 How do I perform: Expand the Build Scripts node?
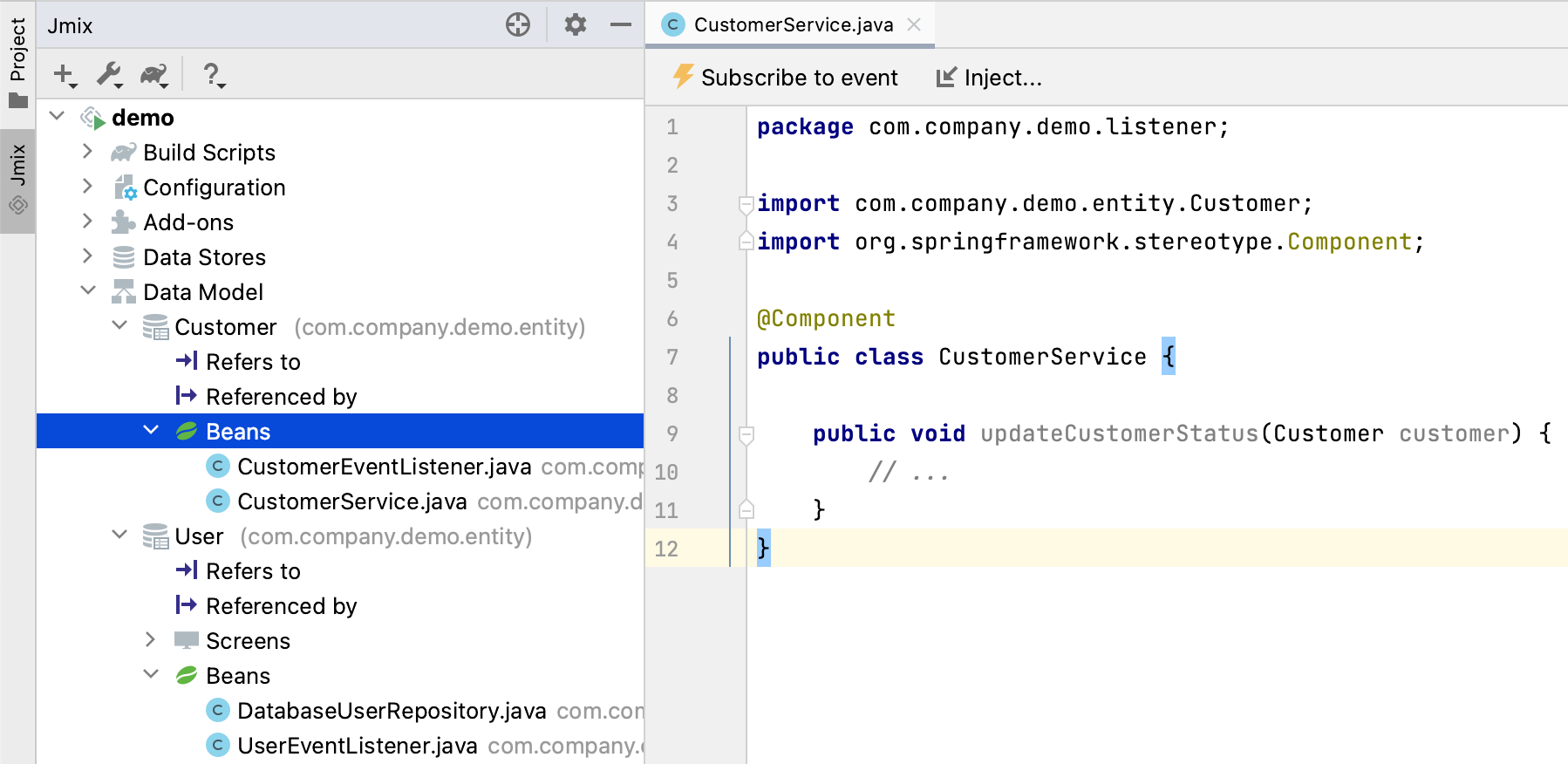point(87,151)
